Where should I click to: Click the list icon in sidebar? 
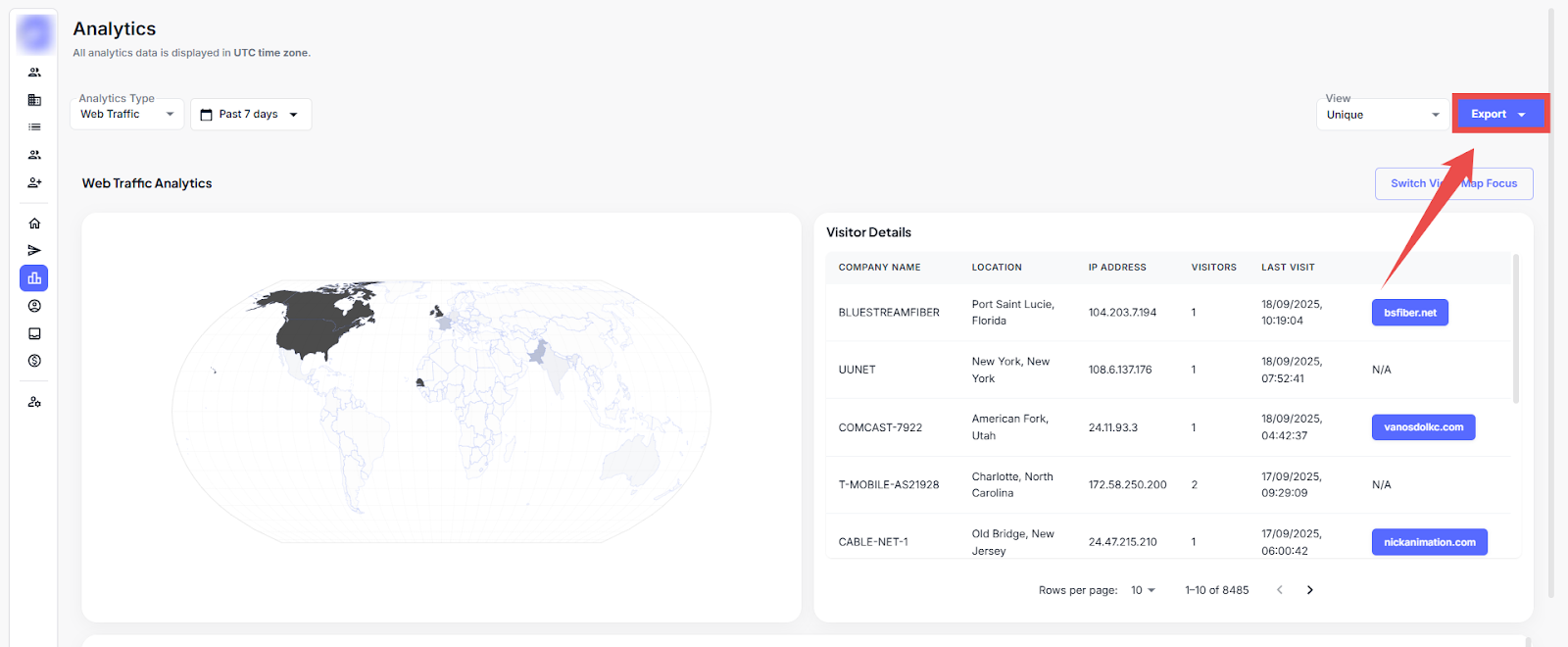point(34,127)
